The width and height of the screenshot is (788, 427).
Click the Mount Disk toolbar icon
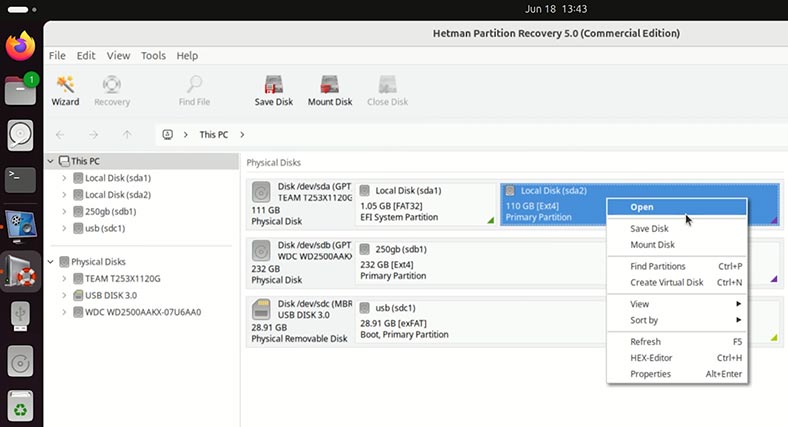[330, 85]
